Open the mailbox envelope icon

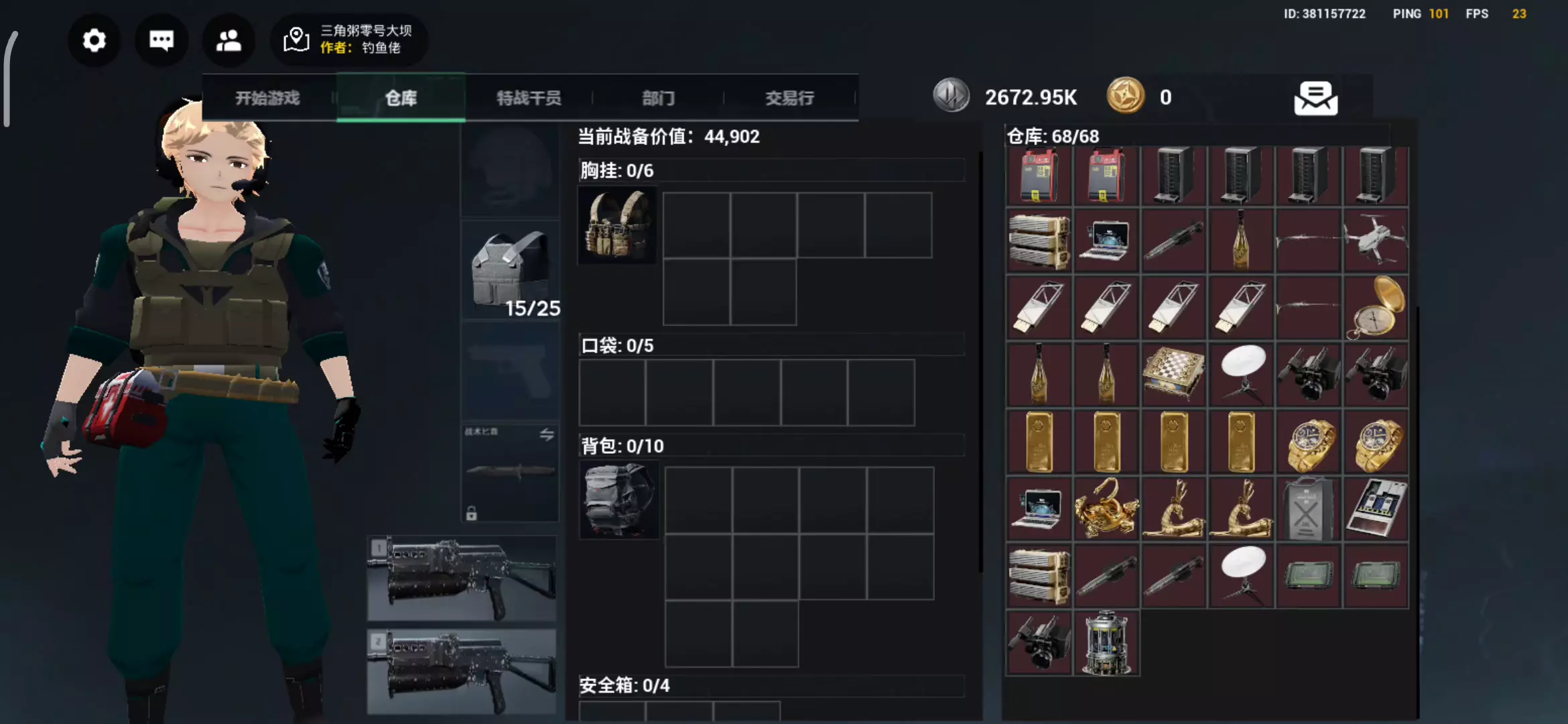(x=1315, y=99)
